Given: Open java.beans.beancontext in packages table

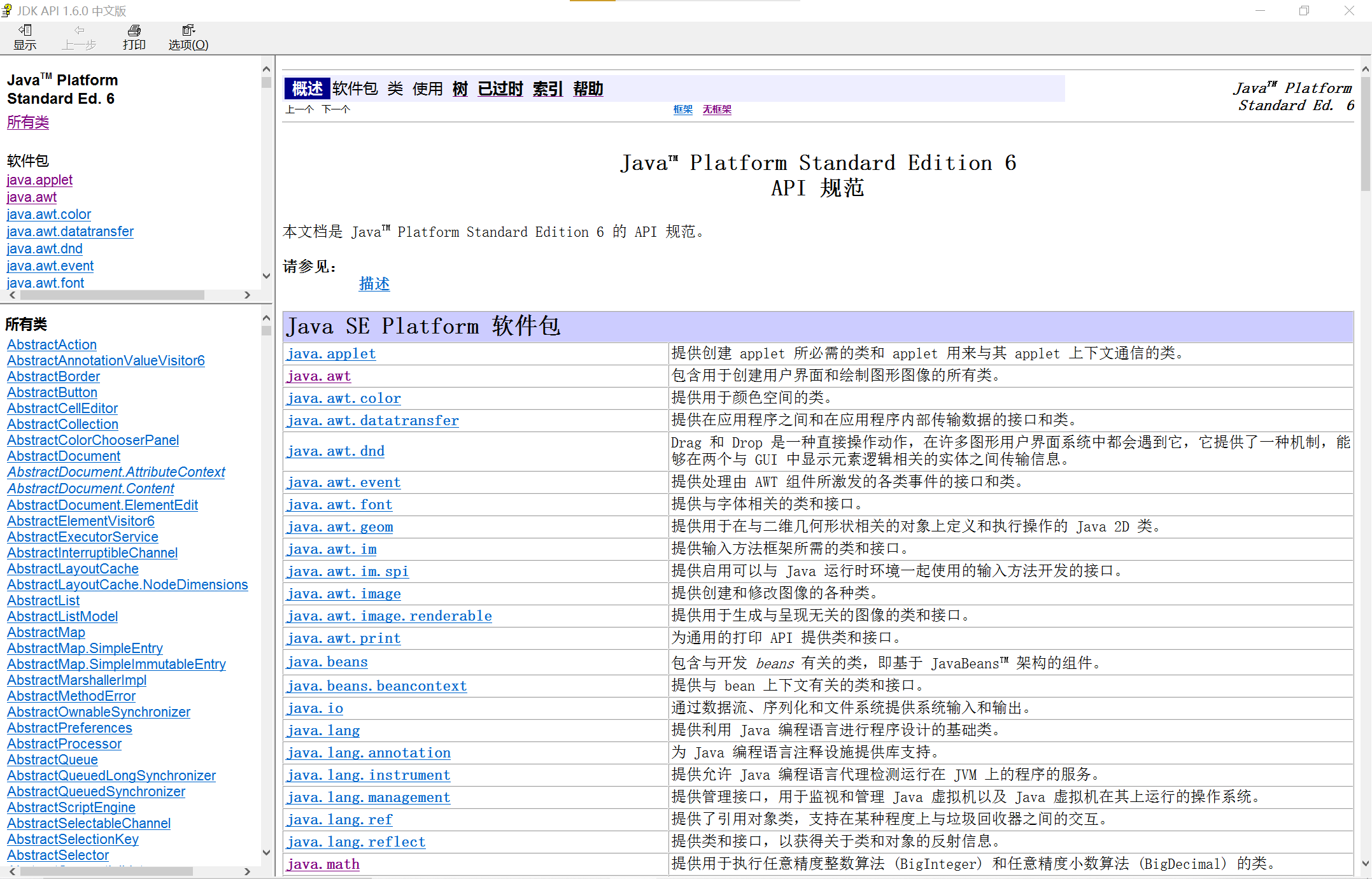Looking at the screenshot, I should tap(376, 686).
